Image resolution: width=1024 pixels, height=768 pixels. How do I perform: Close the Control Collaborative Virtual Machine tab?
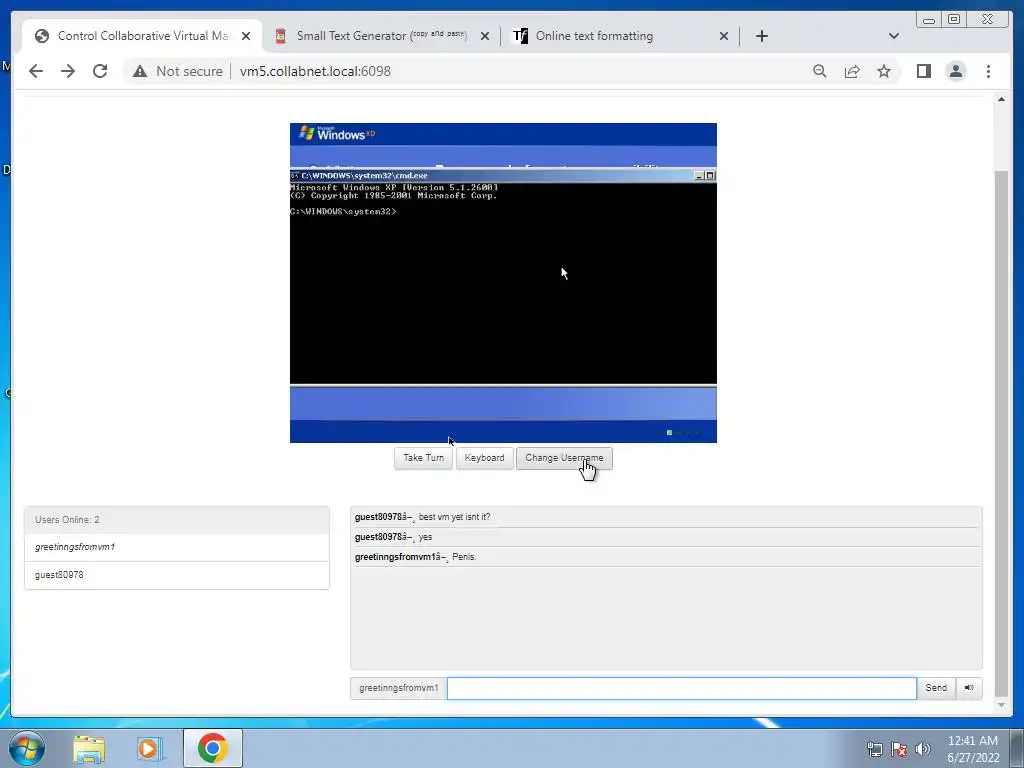[246, 36]
